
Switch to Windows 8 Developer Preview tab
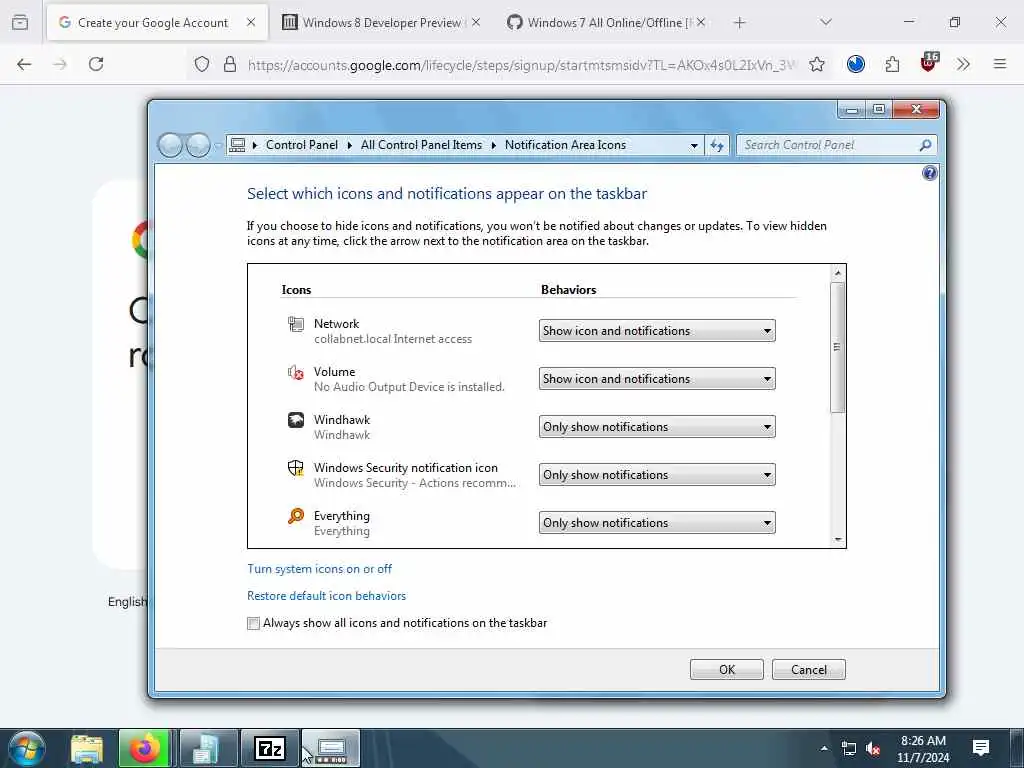coord(381,23)
